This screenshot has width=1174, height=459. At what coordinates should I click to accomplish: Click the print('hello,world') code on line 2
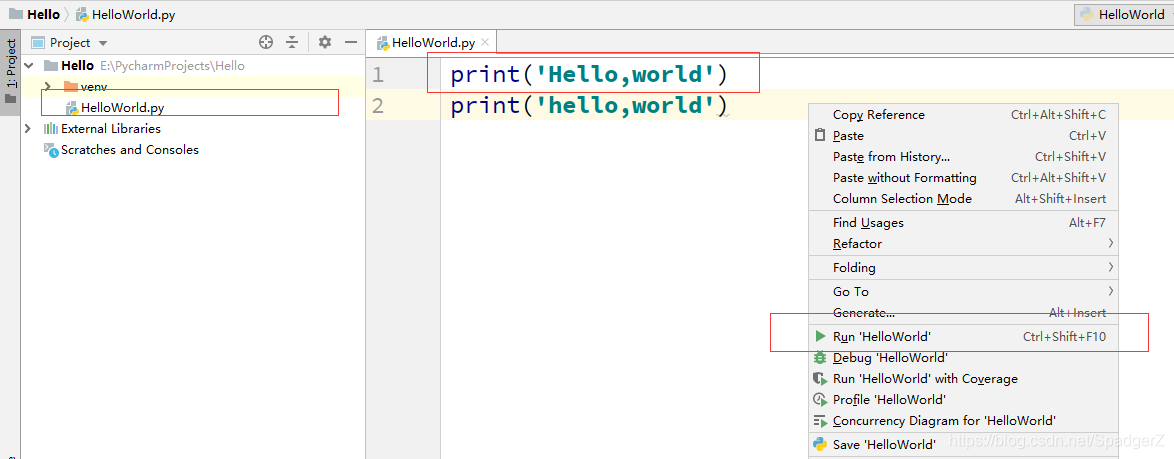(x=589, y=106)
